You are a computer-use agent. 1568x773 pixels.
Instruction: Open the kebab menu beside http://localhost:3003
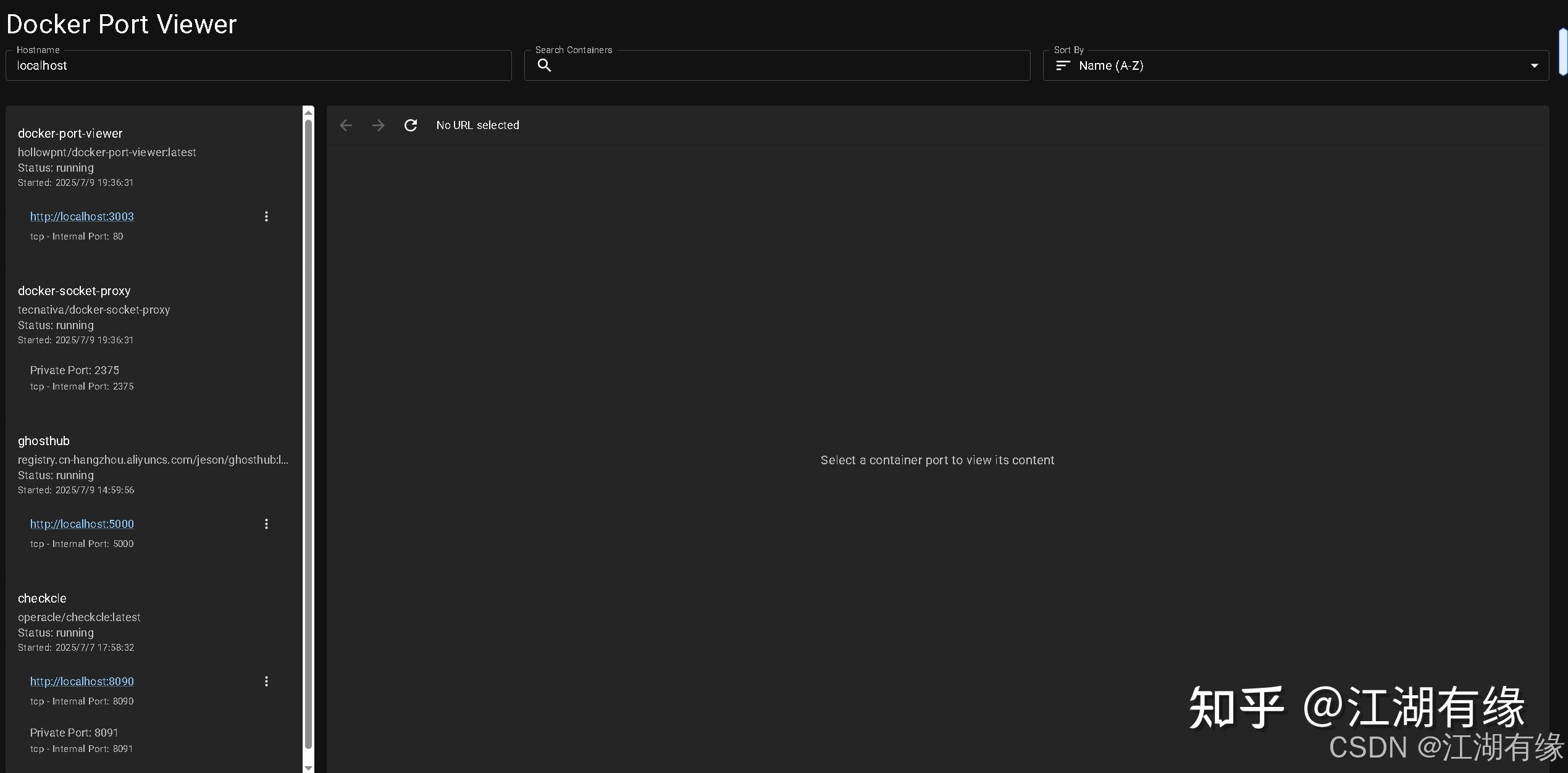(266, 216)
